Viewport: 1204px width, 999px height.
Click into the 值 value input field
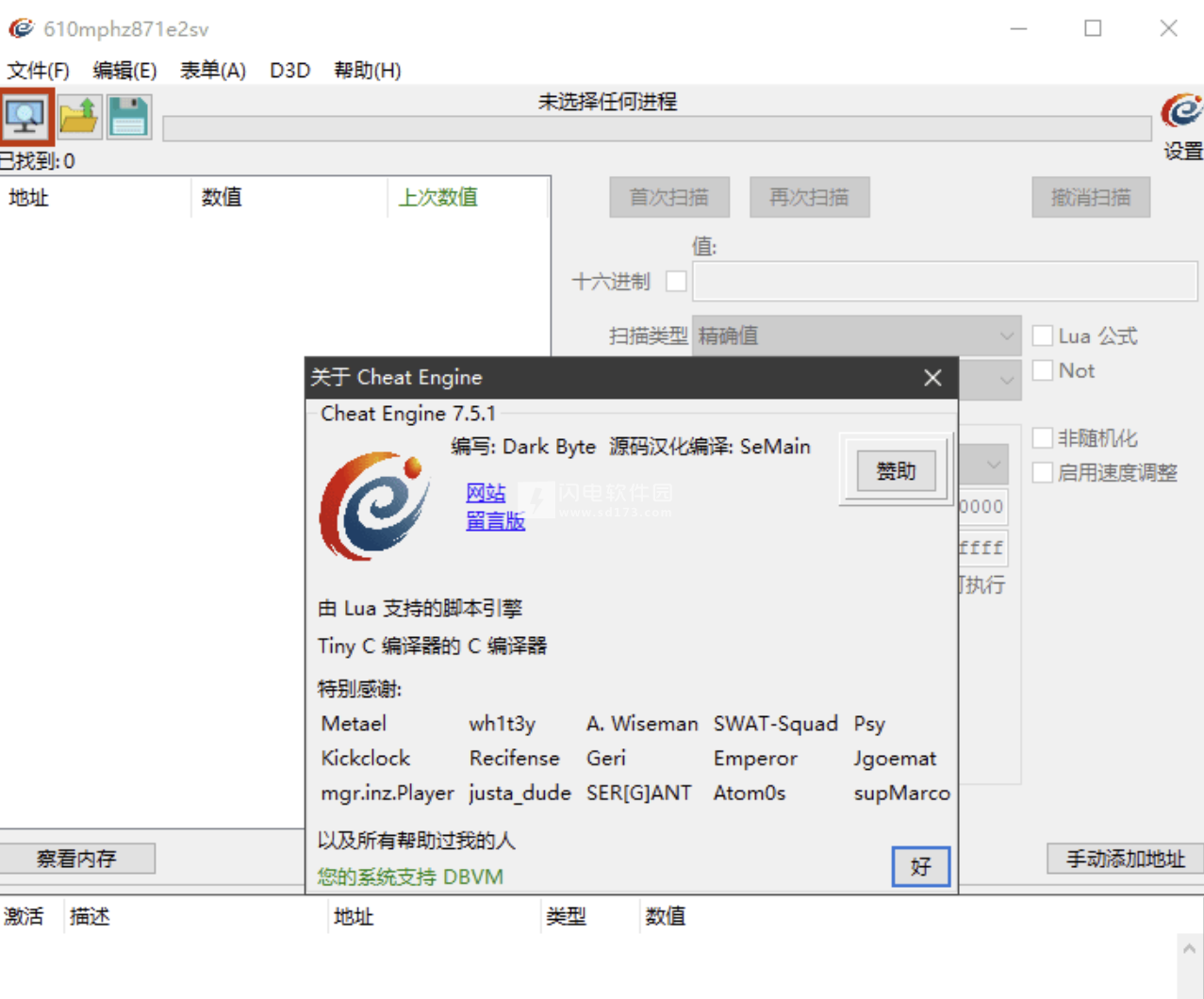tap(945, 281)
